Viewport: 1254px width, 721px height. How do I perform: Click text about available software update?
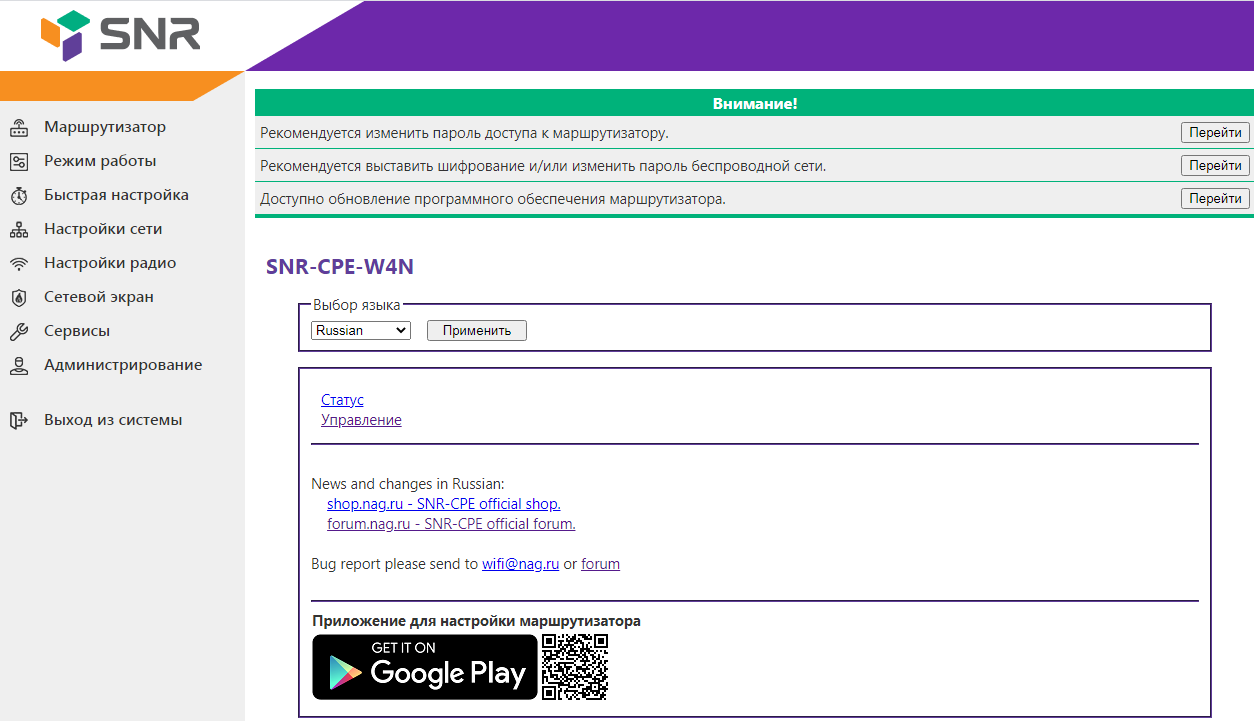click(493, 199)
